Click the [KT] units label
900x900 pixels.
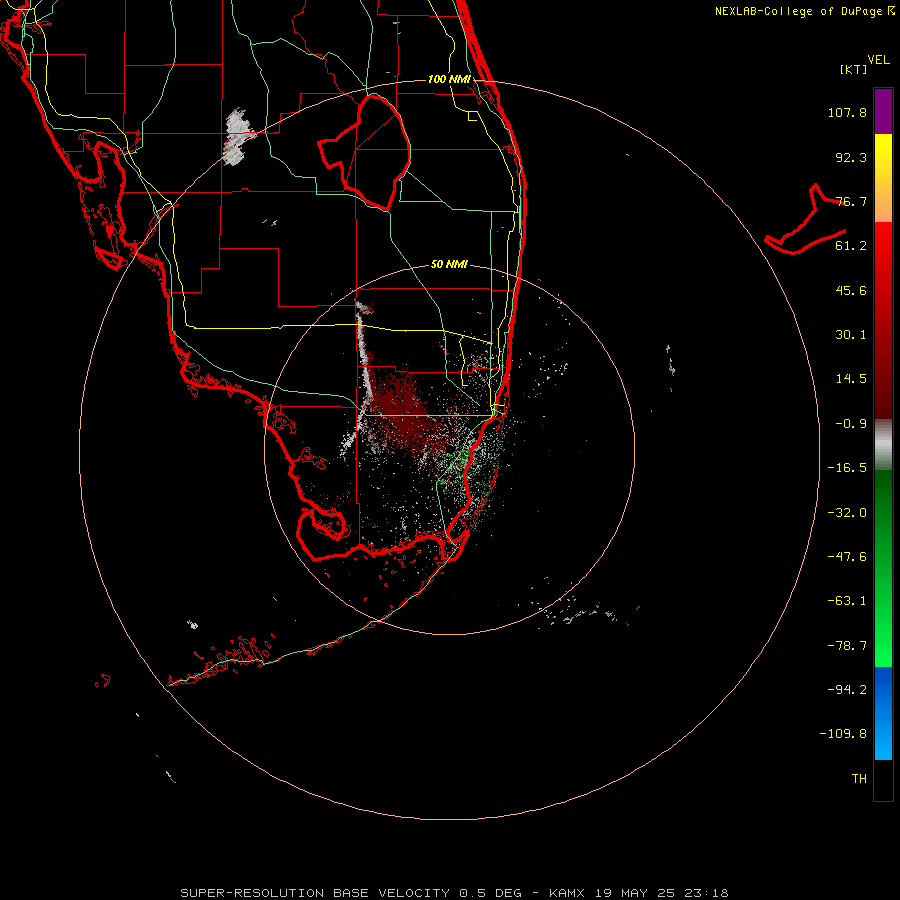click(x=854, y=69)
